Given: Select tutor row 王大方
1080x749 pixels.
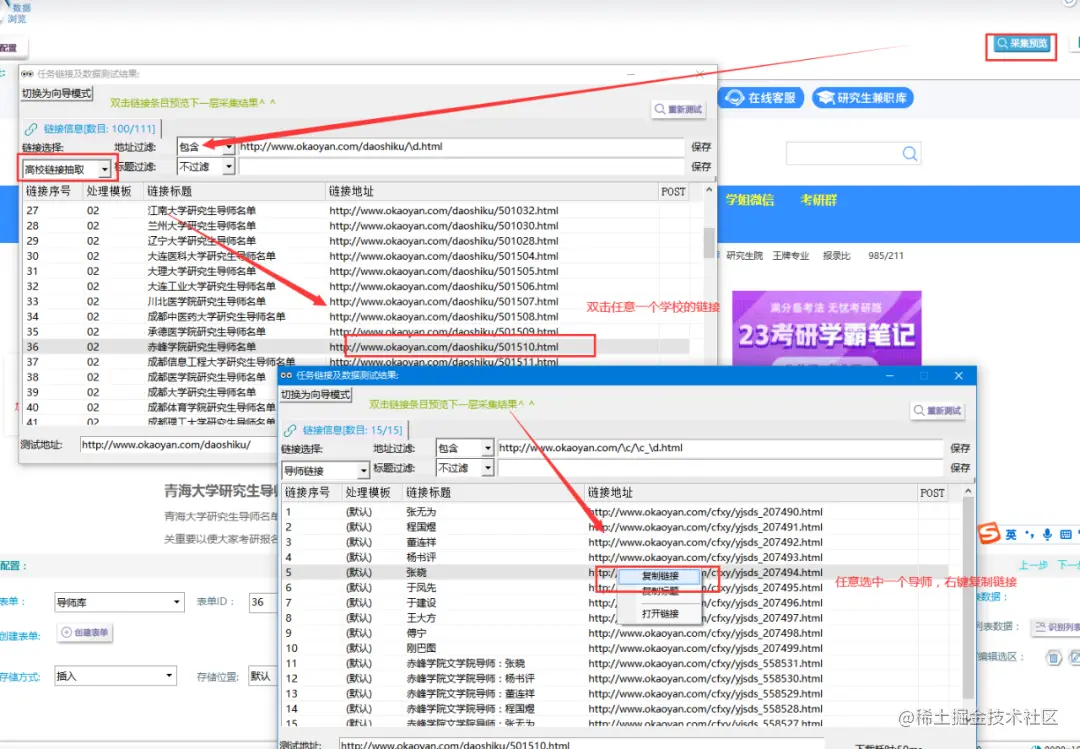Looking at the screenshot, I should [x=614, y=618].
